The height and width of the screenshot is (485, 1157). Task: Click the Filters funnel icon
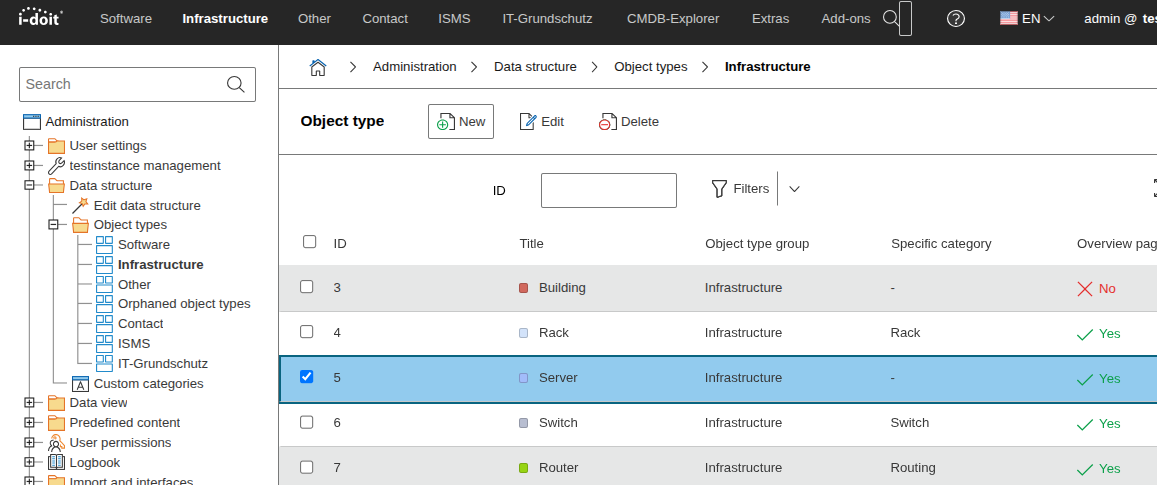(x=719, y=188)
